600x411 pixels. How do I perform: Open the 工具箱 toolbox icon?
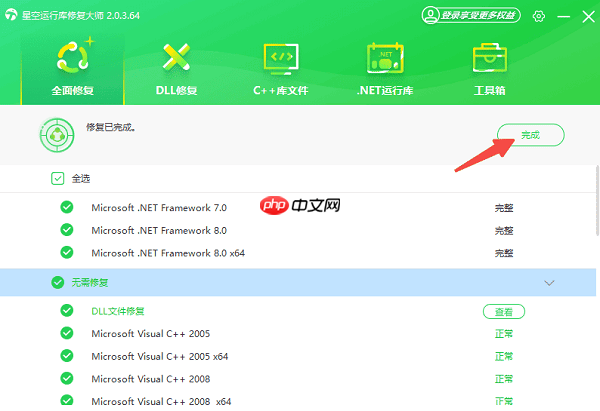tap(489, 57)
